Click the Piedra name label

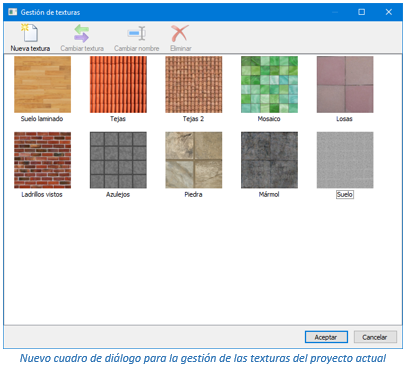[x=193, y=194]
